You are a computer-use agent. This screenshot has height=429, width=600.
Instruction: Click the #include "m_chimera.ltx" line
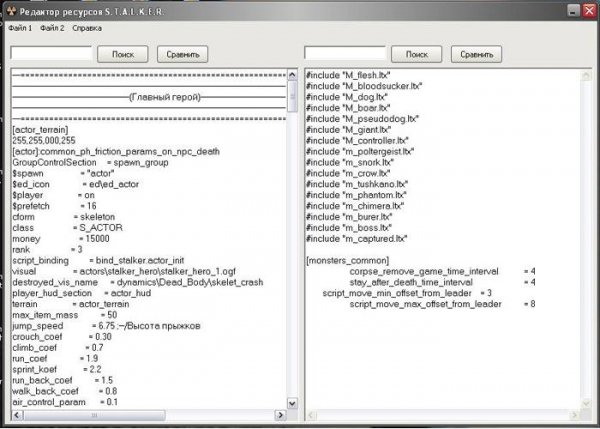click(355, 206)
